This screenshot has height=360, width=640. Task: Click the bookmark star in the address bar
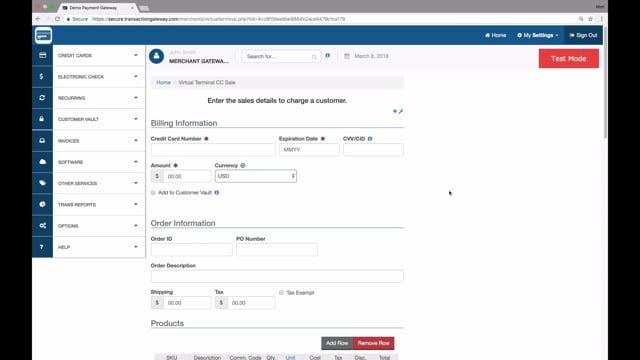tap(590, 19)
